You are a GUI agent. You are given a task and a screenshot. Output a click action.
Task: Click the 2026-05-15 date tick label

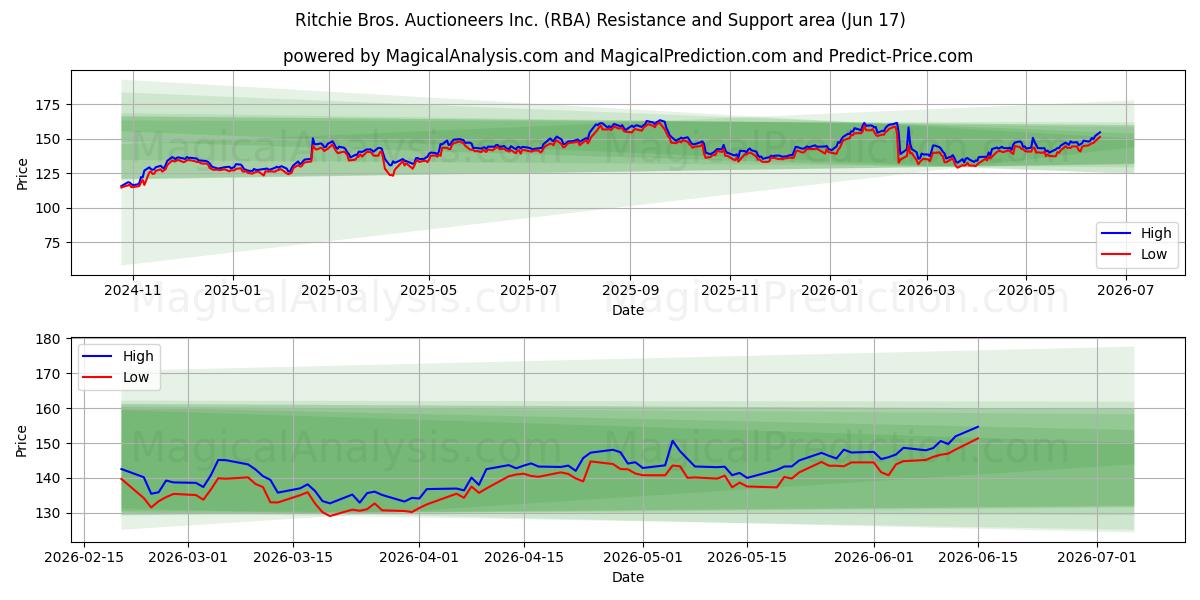(x=747, y=556)
